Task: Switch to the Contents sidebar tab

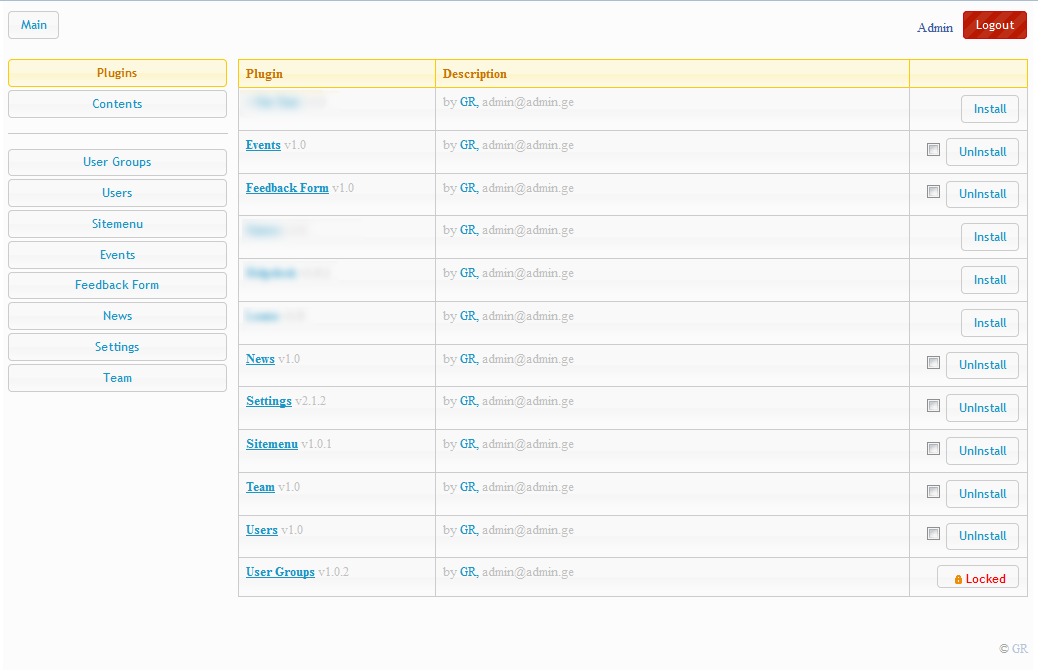Action: (117, 104)
